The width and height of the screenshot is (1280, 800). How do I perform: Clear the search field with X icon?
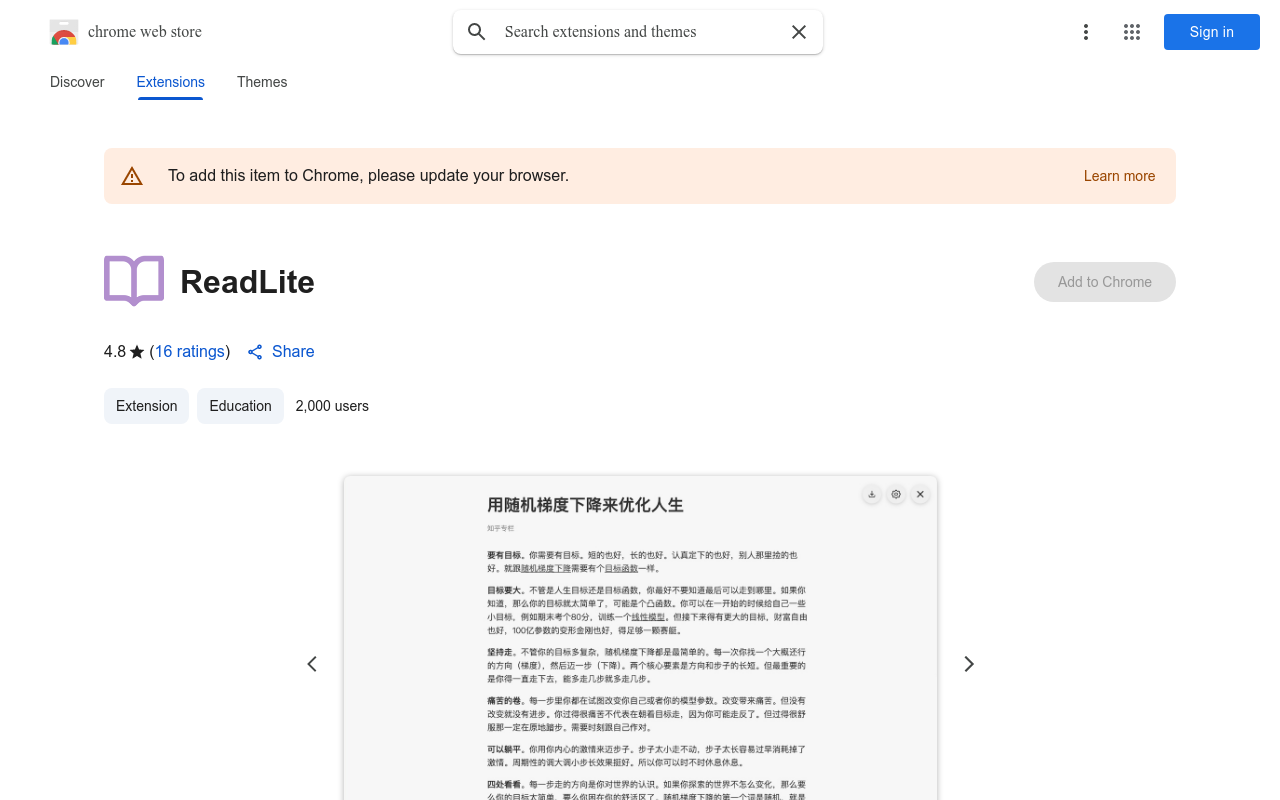pos(799,32)
